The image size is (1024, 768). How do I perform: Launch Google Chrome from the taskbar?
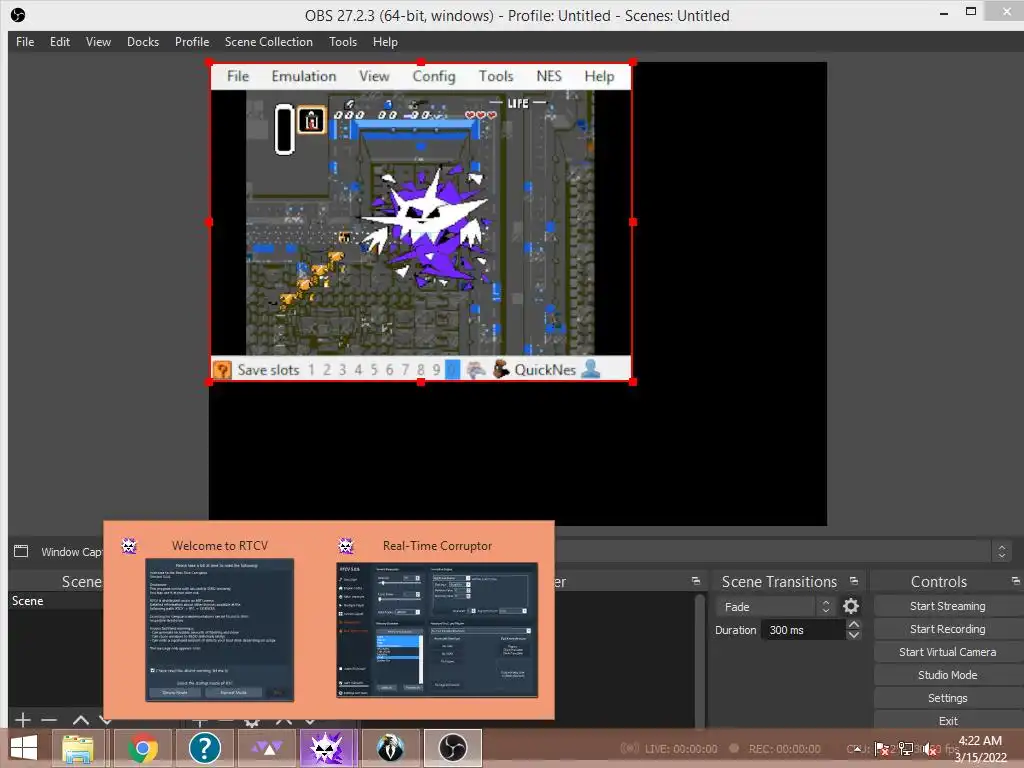[142, 748]
